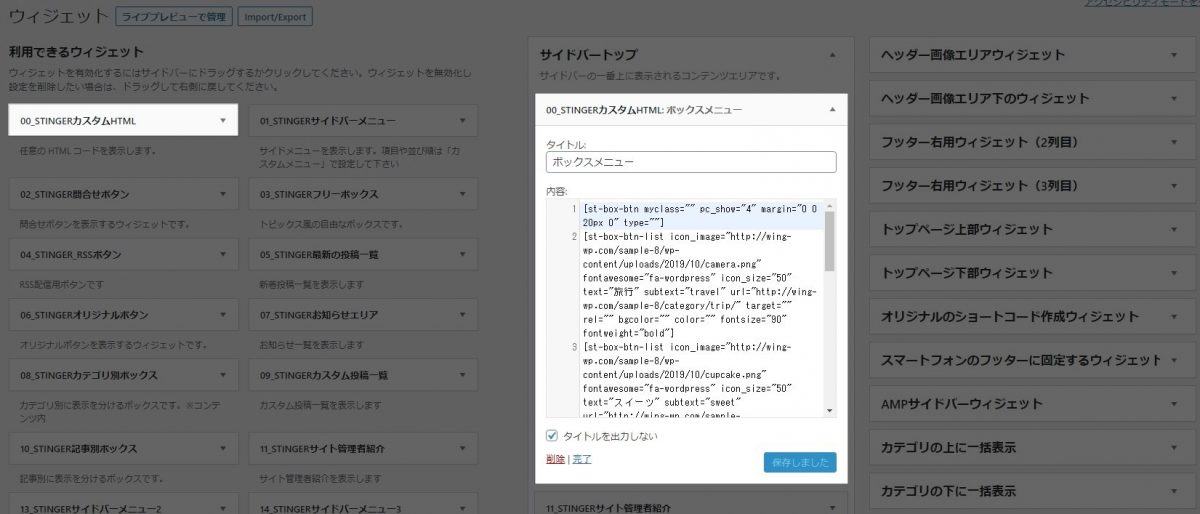The height and width of the screenshot is (514, 1200).
Task: Expand the 08_STINGERカテゴリ別ボックス widget
Action: point(123,375)
